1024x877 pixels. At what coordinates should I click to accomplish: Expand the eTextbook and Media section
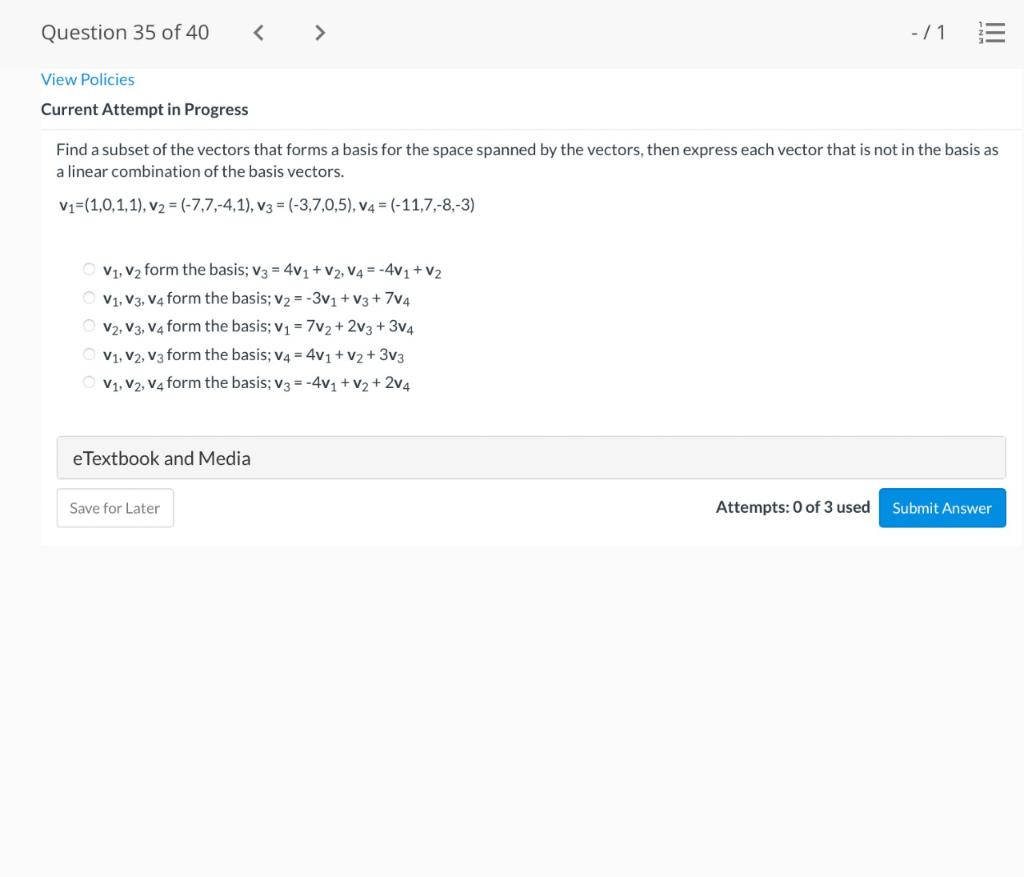tap(530, 457)
